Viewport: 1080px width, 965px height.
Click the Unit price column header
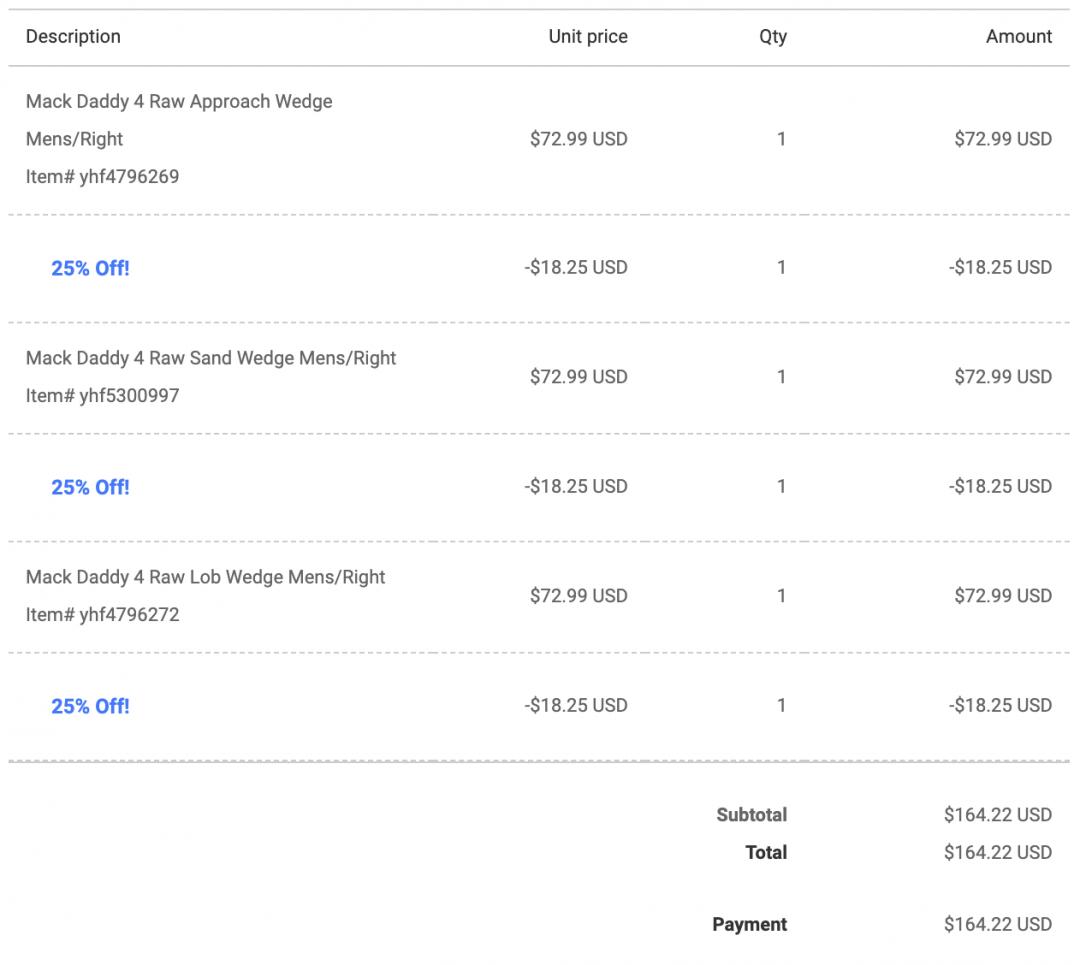[x=588, y=37]
